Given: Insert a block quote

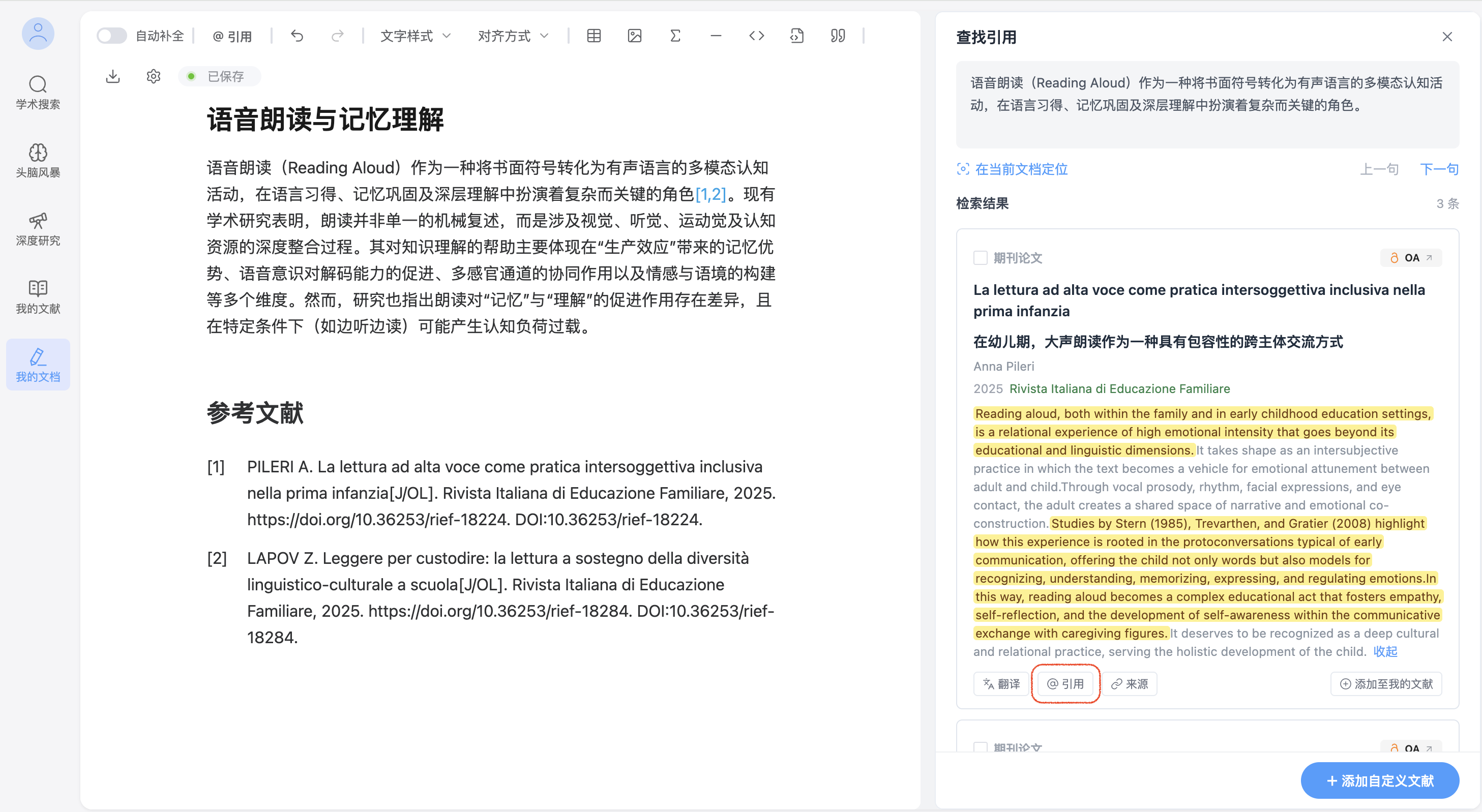Looking at the screenshot, I should 838,36.
